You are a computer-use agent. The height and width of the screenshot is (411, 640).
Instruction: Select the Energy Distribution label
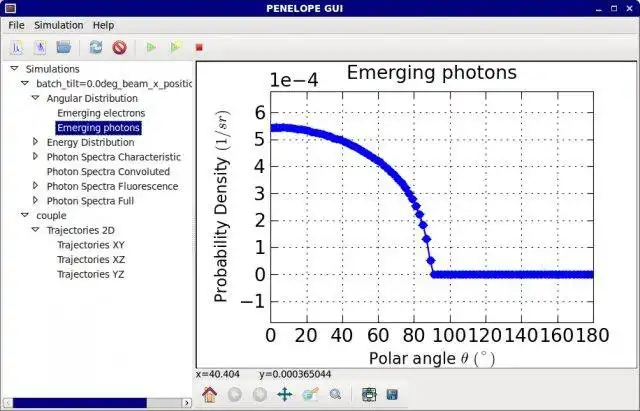90,142
